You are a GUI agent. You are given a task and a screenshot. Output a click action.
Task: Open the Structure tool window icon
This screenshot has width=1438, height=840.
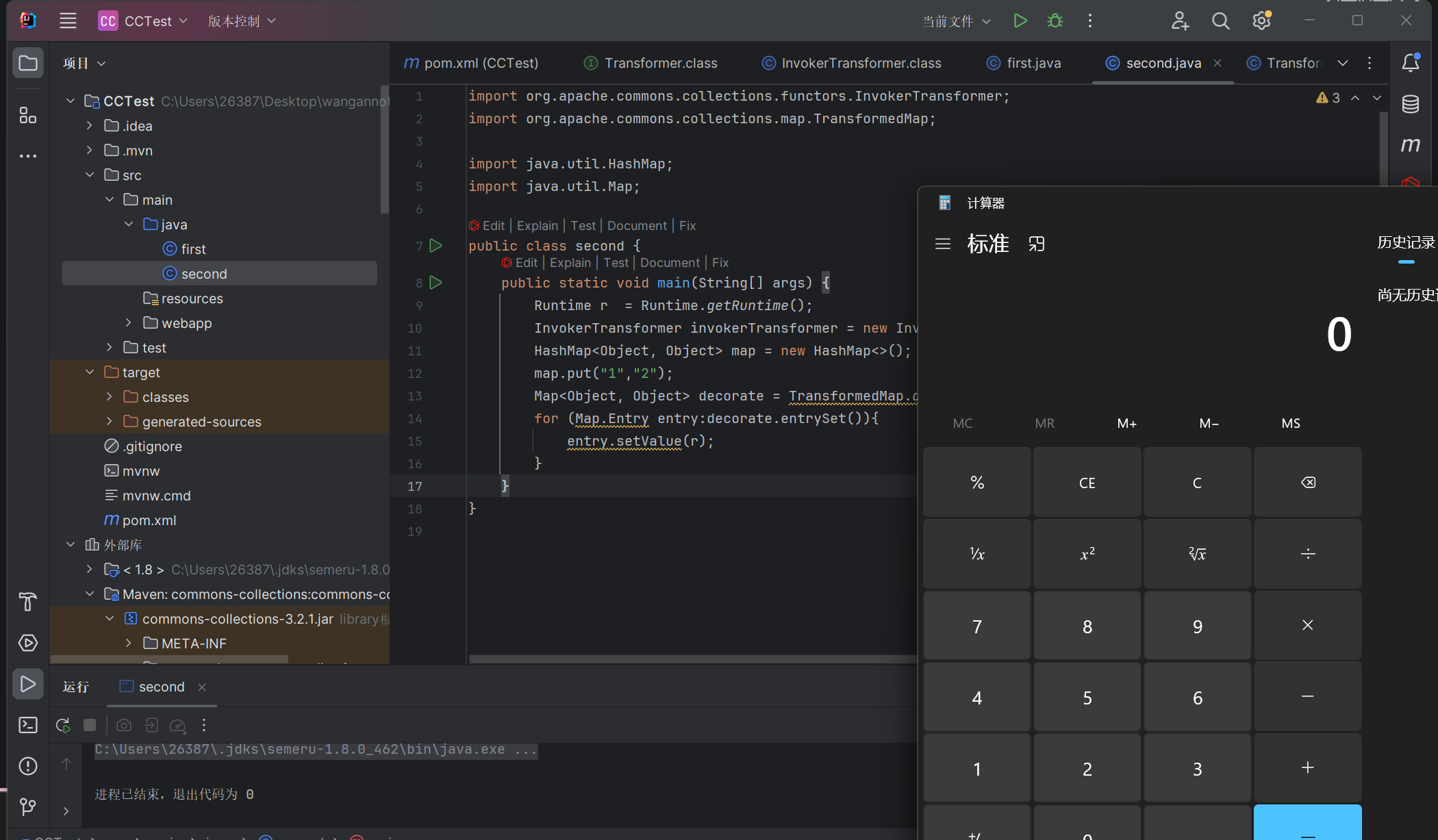point(28,115)
